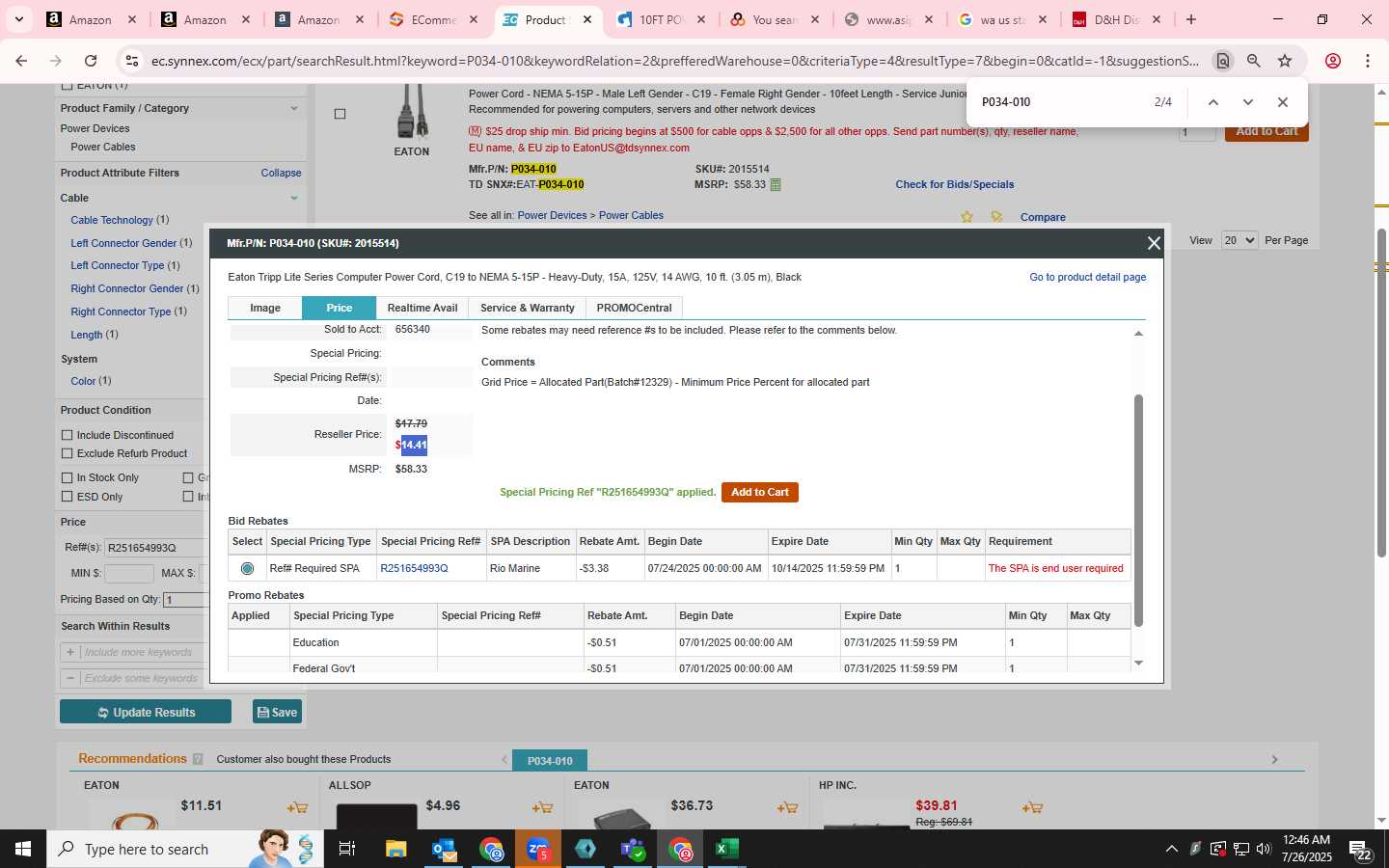Go to previous find-in-page match

click(1213, 102)
